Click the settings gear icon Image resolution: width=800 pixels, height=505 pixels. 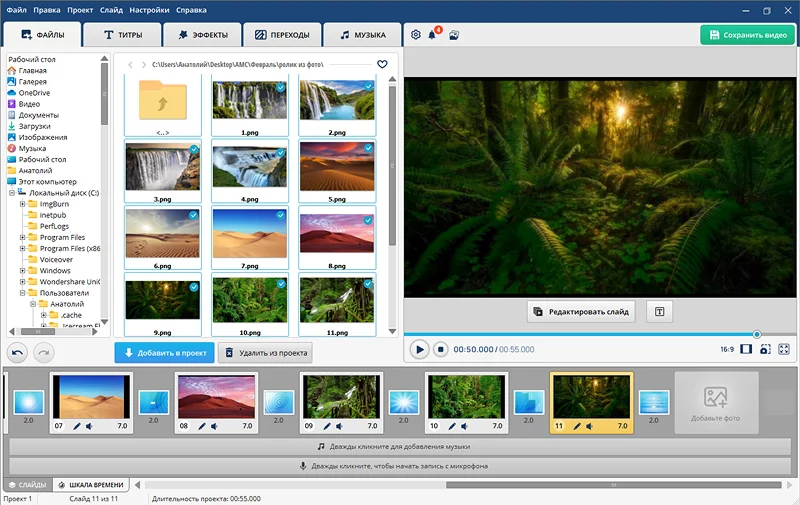click(x=416, y=35)
